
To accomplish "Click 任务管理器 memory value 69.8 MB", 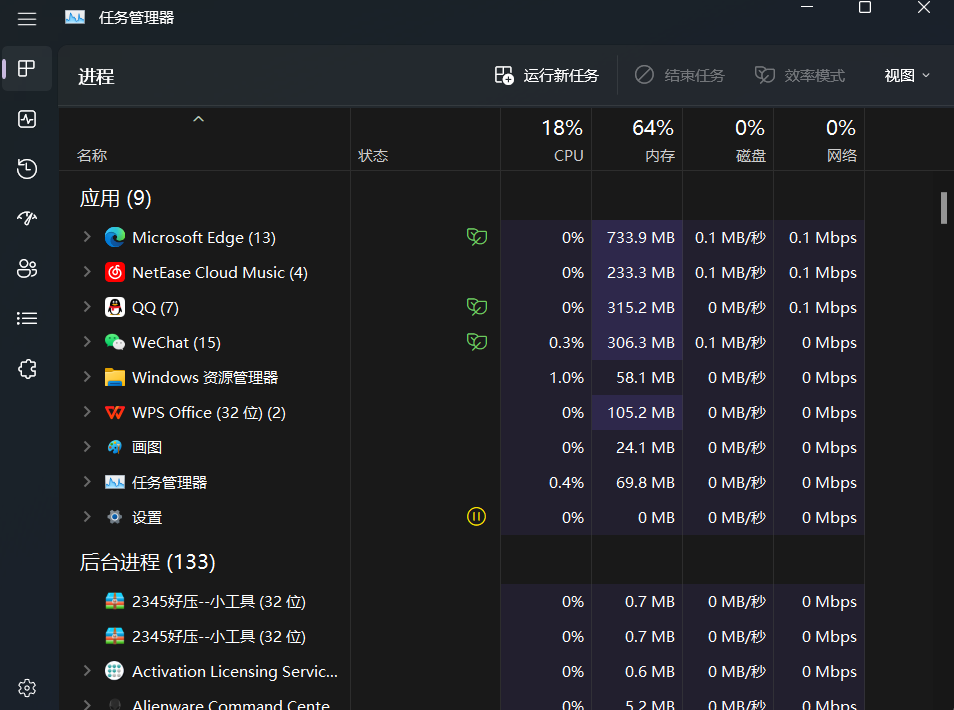I will coord(645,482).
